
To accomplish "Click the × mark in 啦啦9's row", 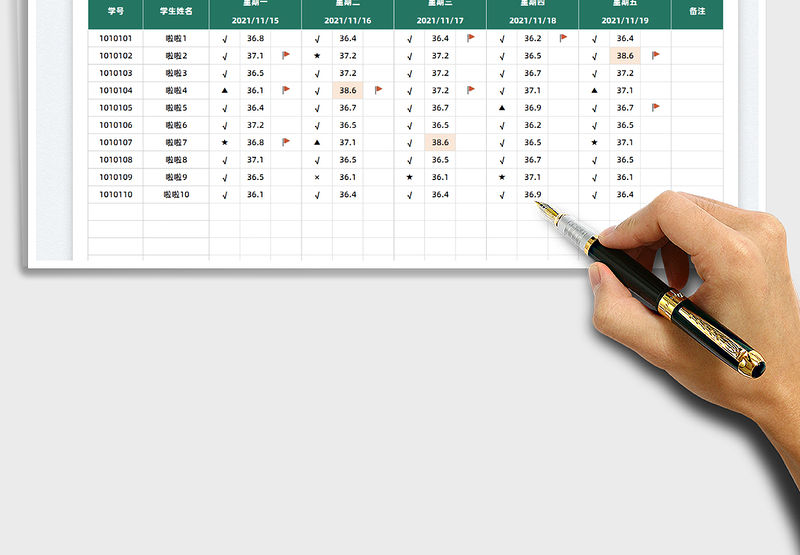I will click(317, 178).
